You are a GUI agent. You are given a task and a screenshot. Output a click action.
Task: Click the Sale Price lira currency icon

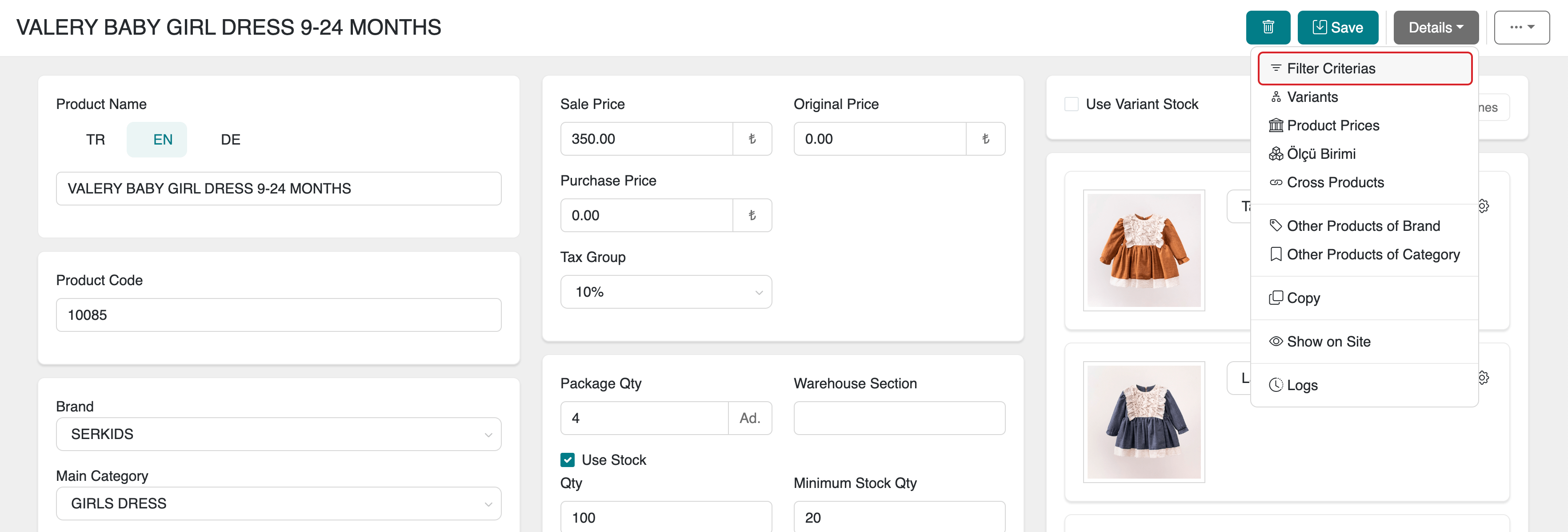click(752, 139)
